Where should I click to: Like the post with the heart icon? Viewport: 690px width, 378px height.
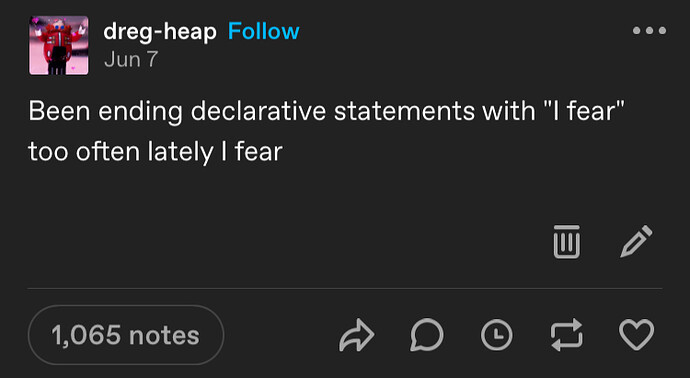point(636,335)
